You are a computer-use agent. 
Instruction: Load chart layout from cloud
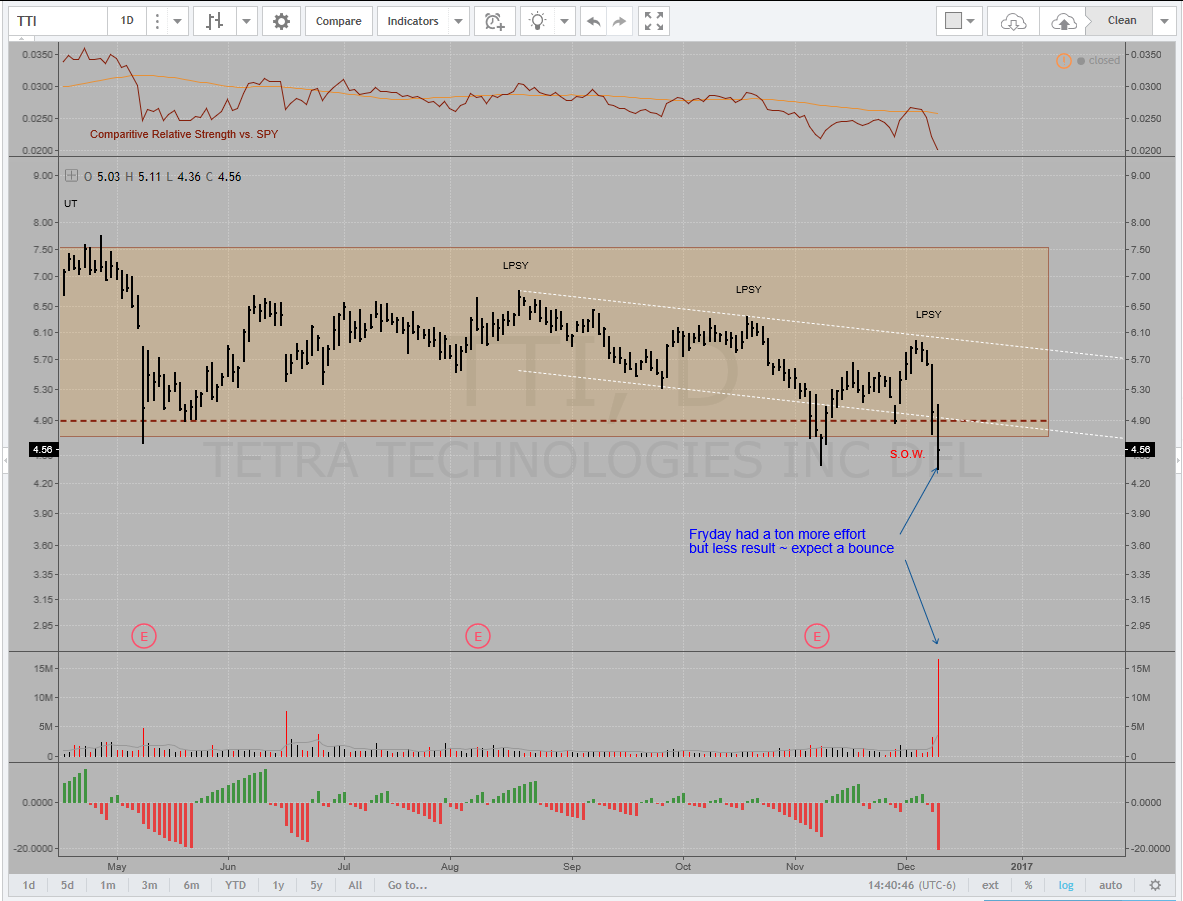(x=1013, y=21)
